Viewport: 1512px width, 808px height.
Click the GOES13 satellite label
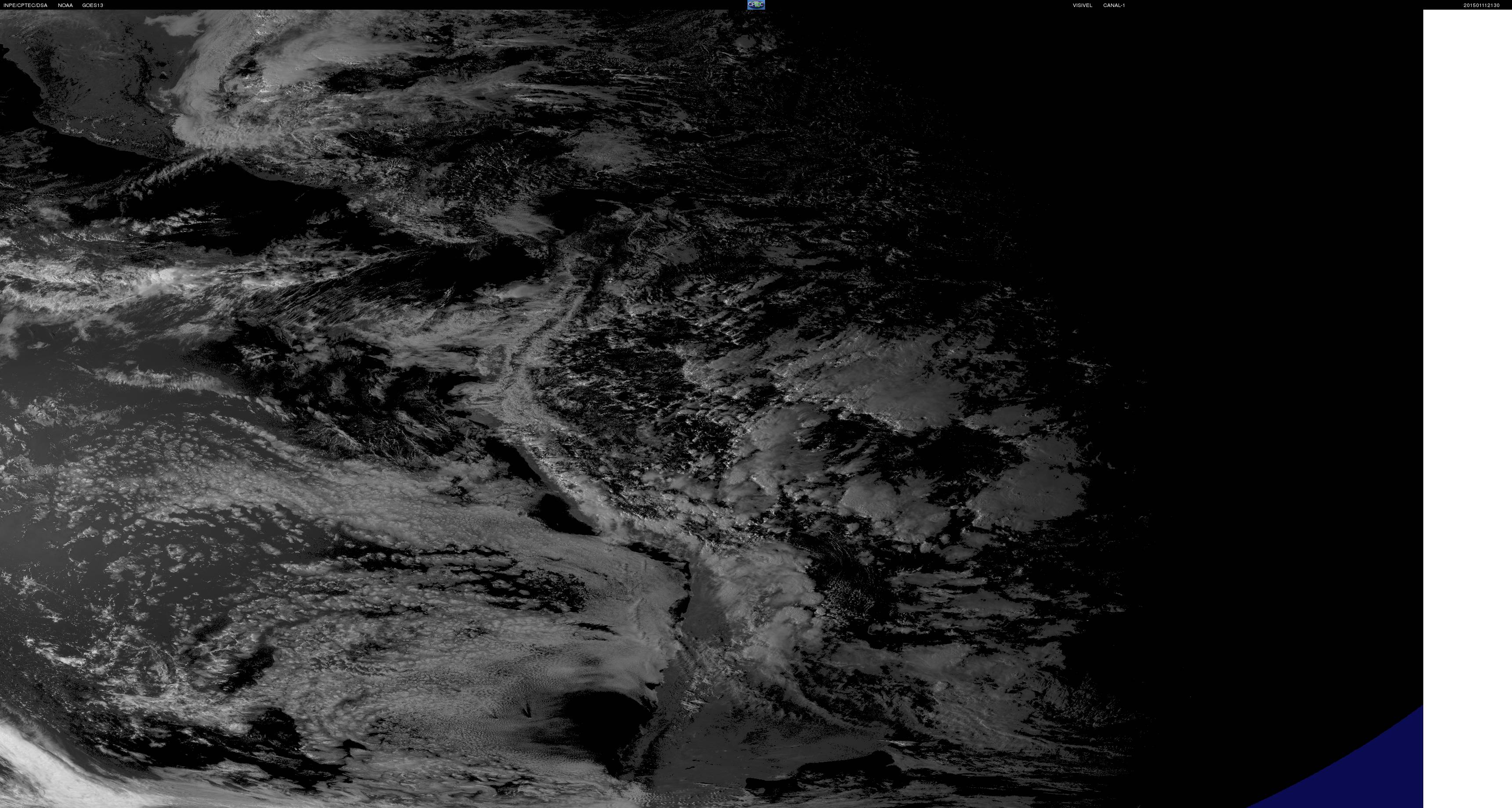coord(93,5)
